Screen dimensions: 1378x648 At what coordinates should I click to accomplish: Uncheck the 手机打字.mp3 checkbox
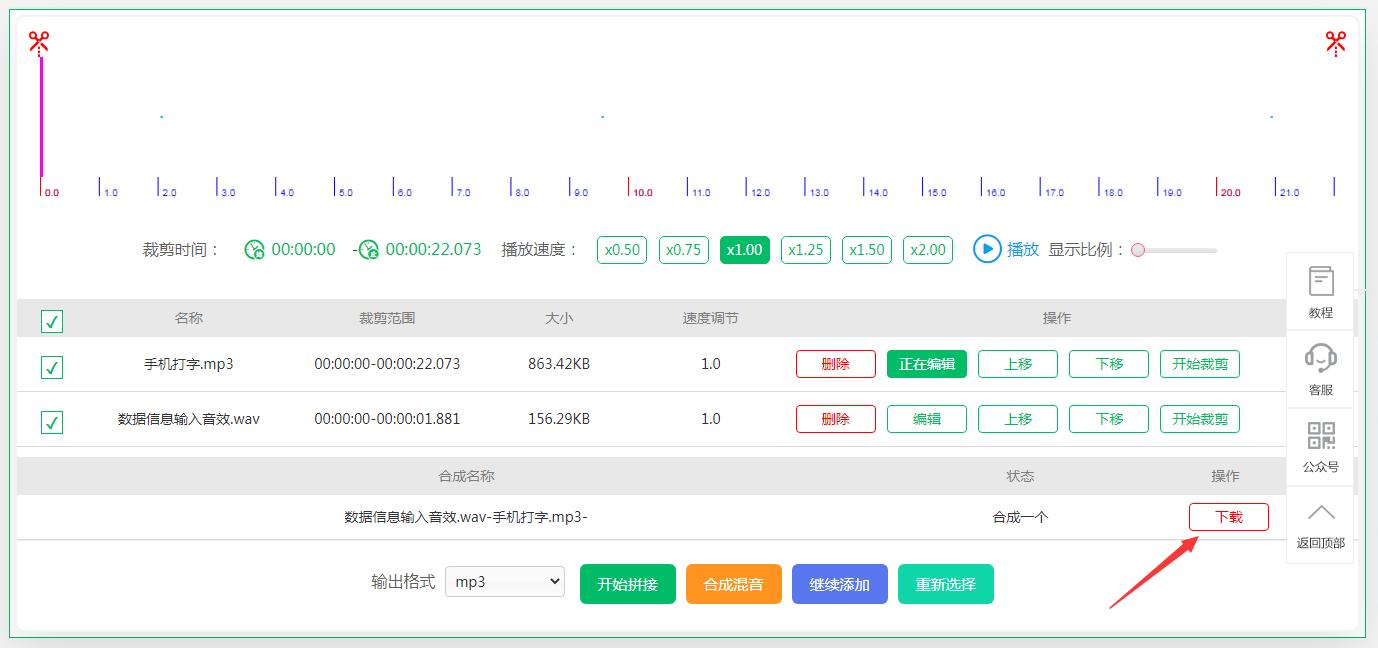pyautogui.click(x=52, y=367)
